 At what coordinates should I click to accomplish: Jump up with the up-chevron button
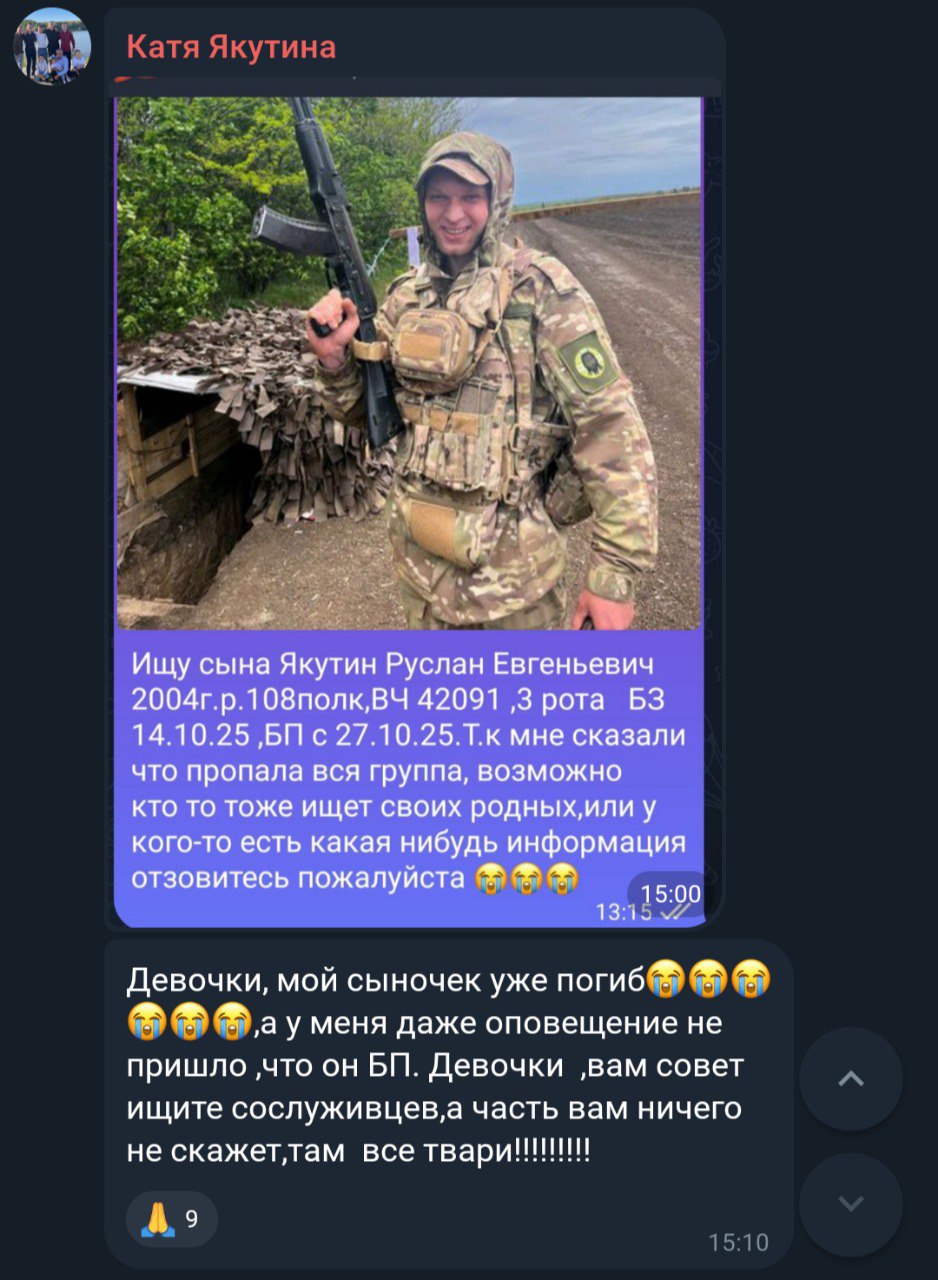point(851,1079)
